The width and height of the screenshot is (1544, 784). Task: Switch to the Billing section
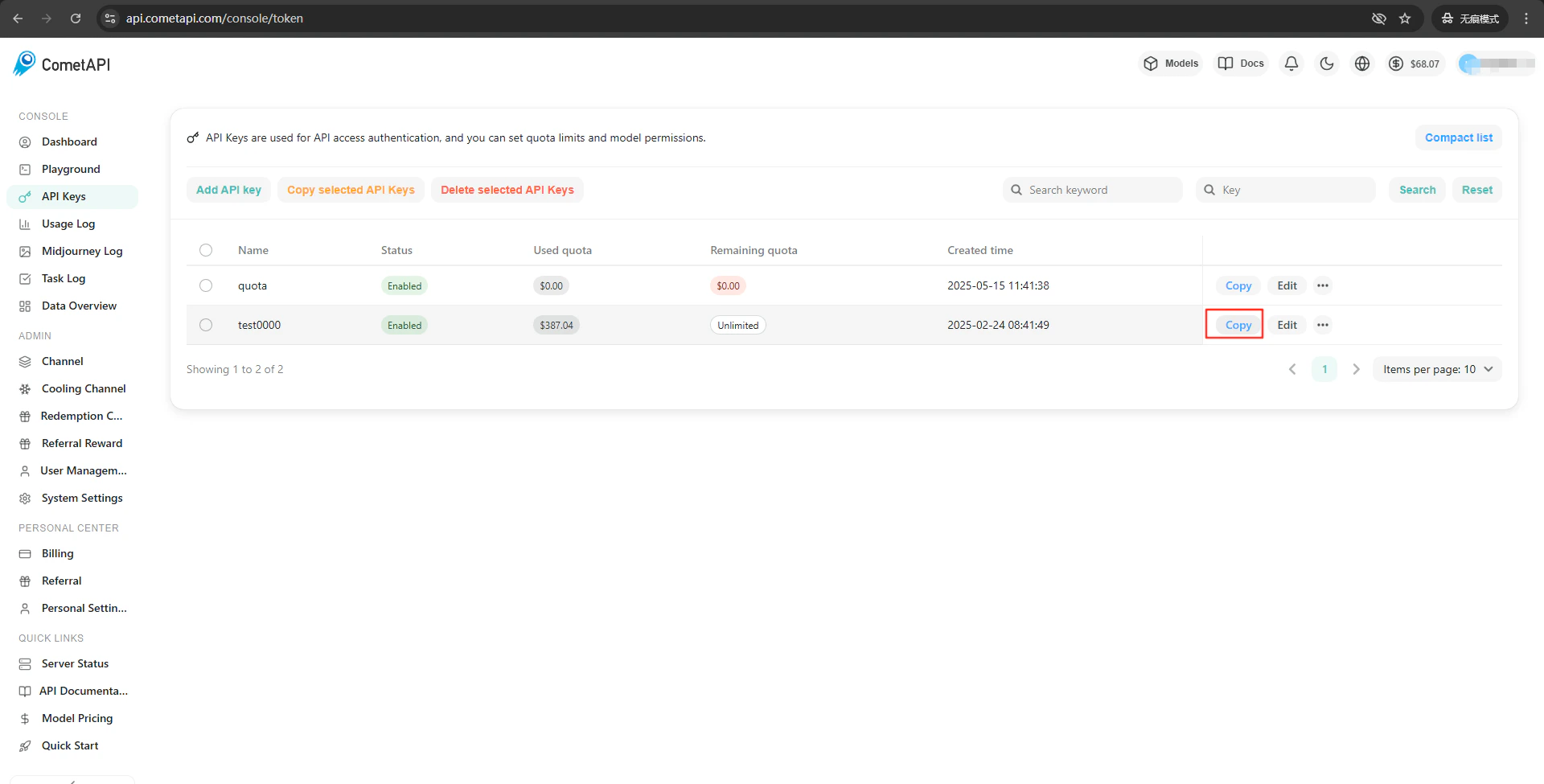(x=56, y=553)
